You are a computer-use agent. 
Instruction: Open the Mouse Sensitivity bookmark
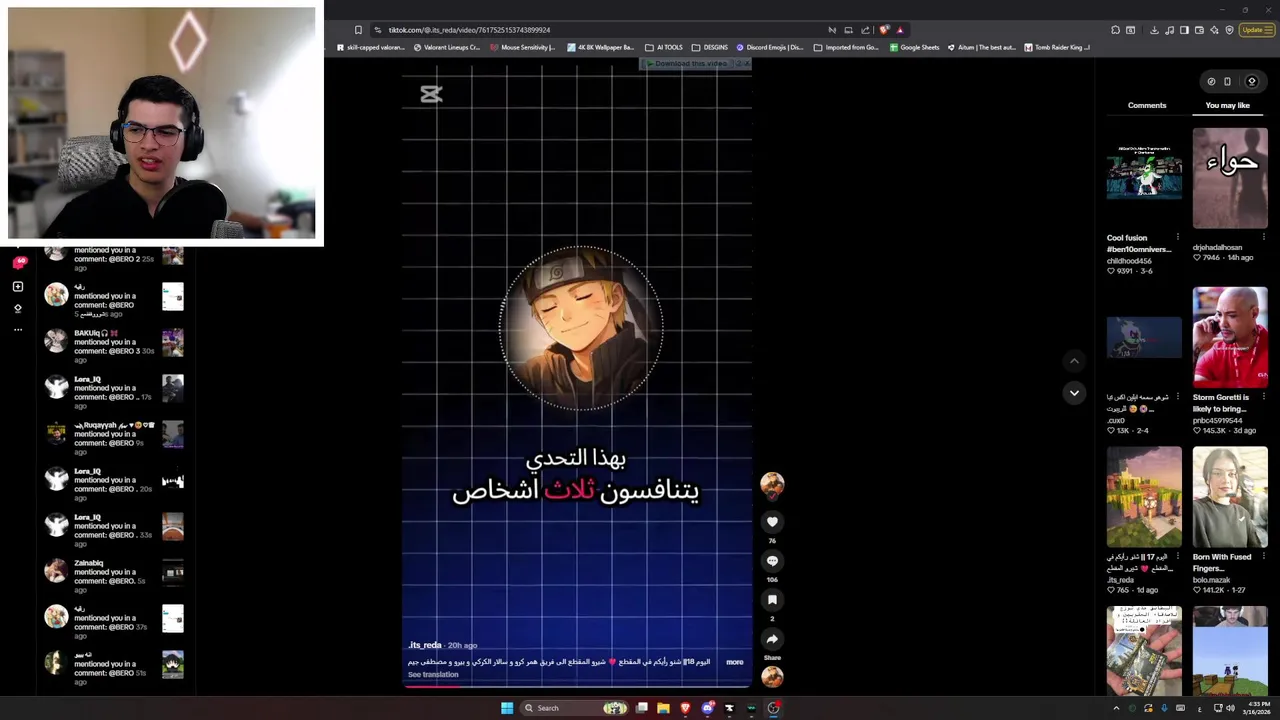(523, 47)
